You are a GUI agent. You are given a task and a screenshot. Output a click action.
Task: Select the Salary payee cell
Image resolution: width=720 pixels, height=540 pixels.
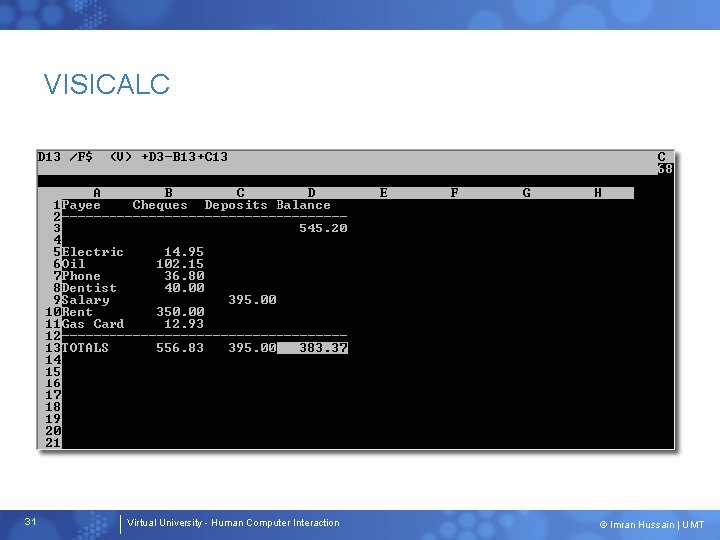click(x=85, y=300)
